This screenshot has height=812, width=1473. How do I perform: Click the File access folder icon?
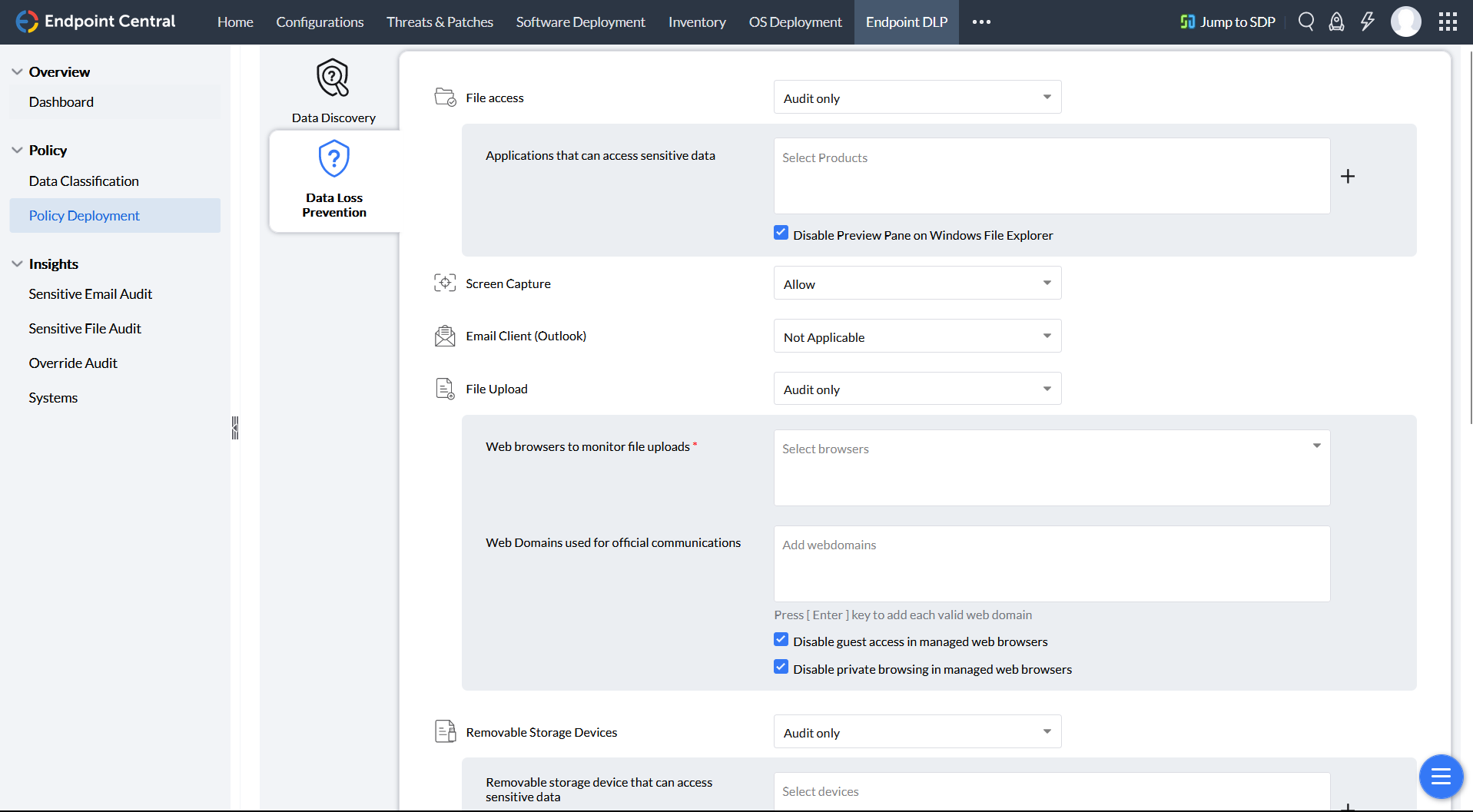tap(444, 97)
